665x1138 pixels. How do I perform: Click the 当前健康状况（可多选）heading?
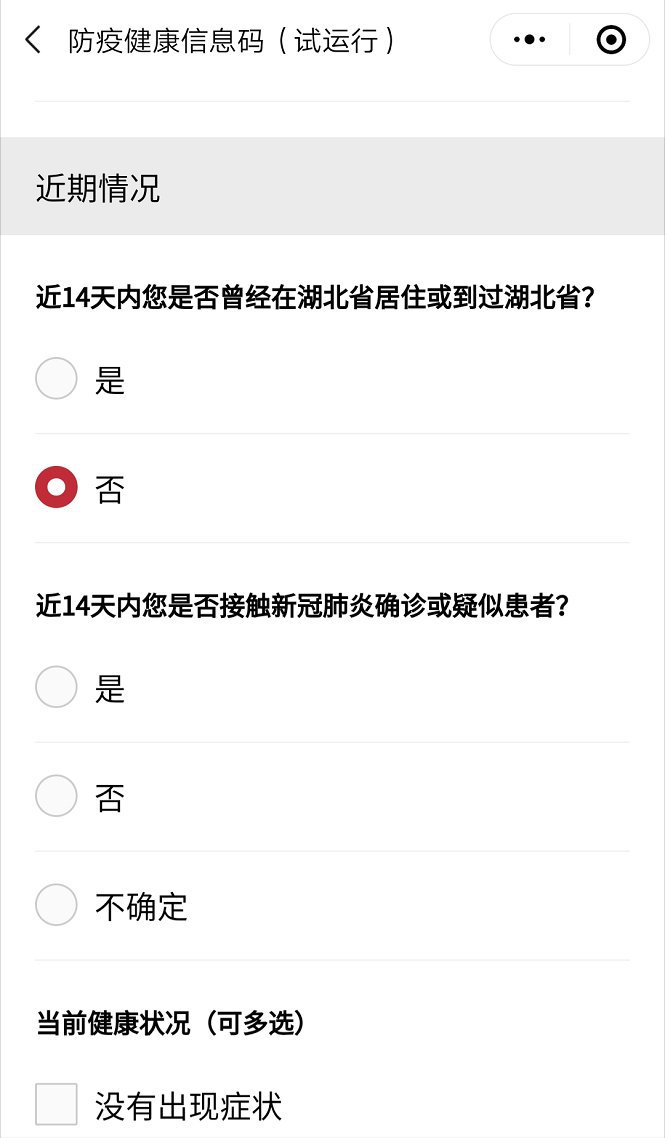point(170,1023)
